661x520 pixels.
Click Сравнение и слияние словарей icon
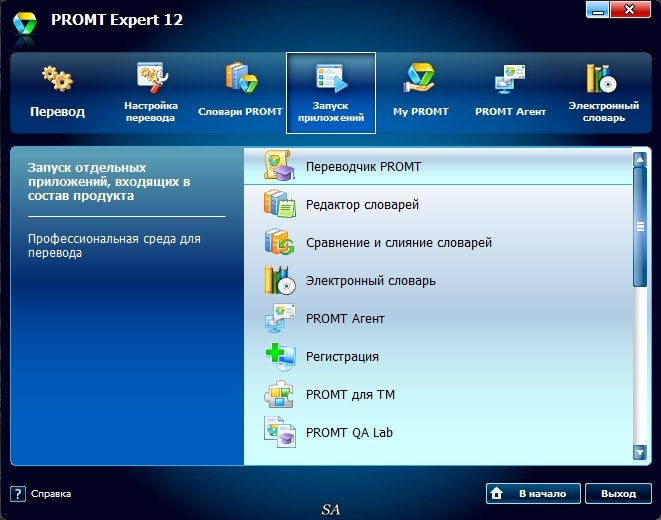[279, 241]
